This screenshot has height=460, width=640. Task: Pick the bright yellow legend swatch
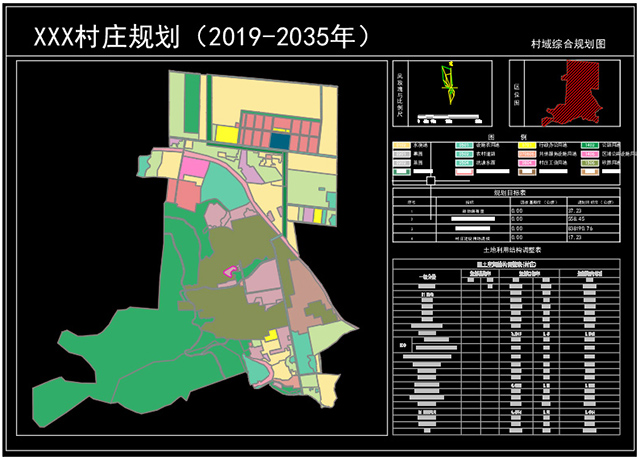point(527,145)
